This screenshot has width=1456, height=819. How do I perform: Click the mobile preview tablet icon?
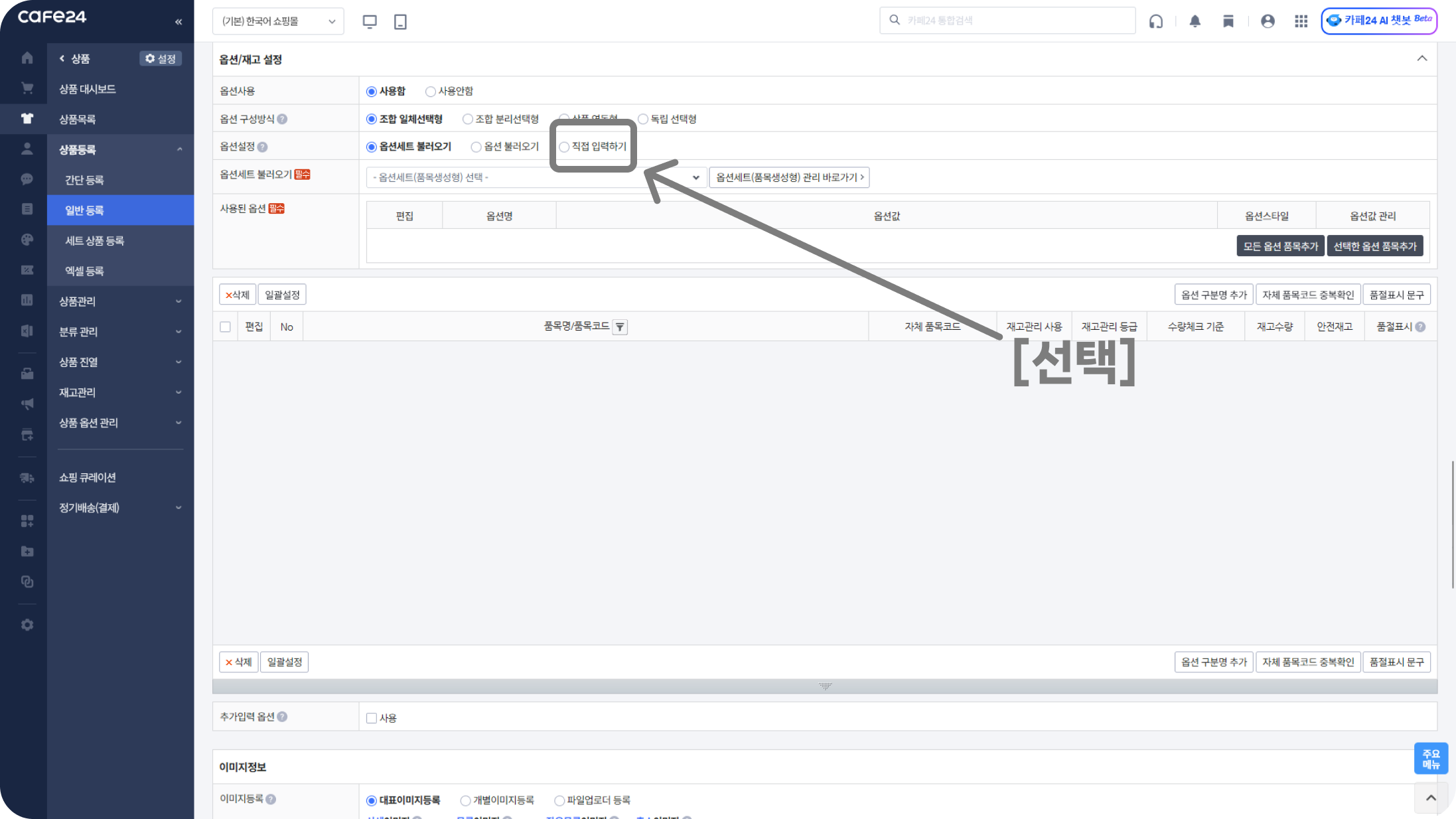point(400,21)
